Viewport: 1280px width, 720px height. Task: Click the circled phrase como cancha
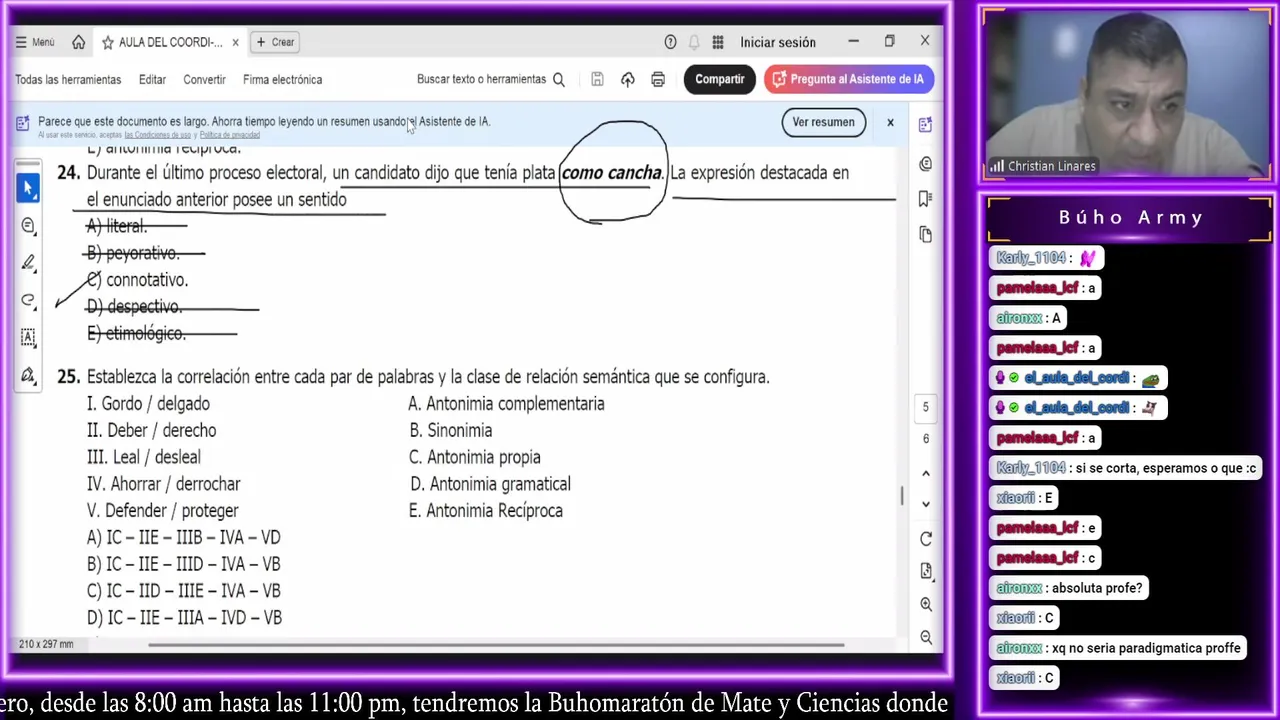point(612,173)
